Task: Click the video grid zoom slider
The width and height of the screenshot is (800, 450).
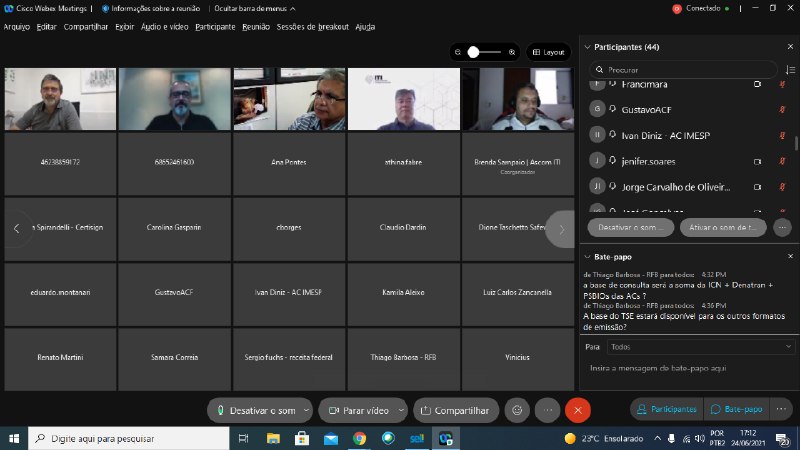Action: point(484,52)
